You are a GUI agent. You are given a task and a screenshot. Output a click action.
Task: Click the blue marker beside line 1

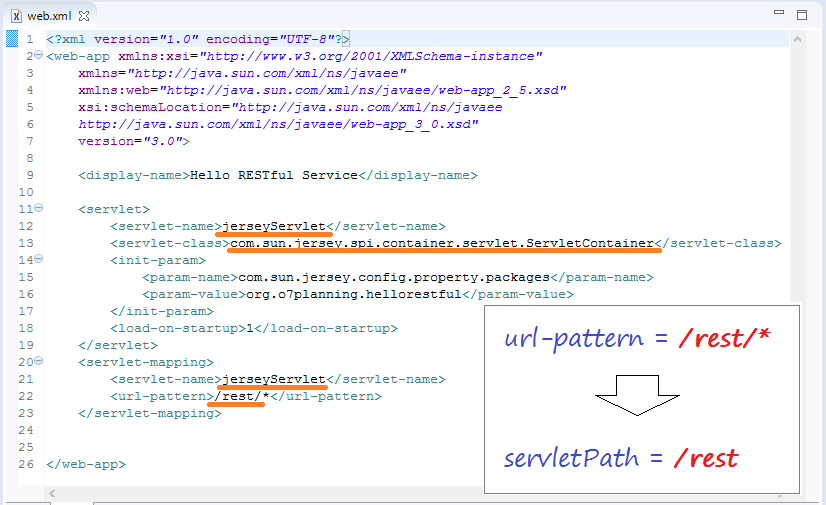(x=12, y=38)
